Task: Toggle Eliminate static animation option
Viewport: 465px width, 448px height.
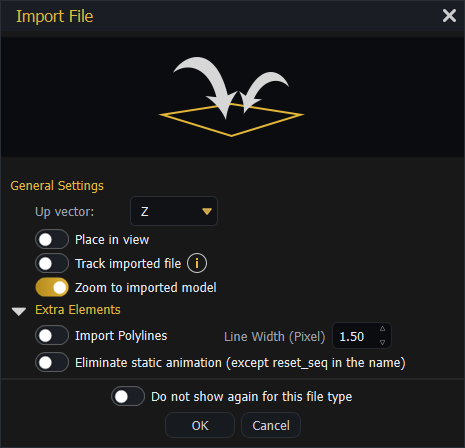Action: [x=52, y=362]
